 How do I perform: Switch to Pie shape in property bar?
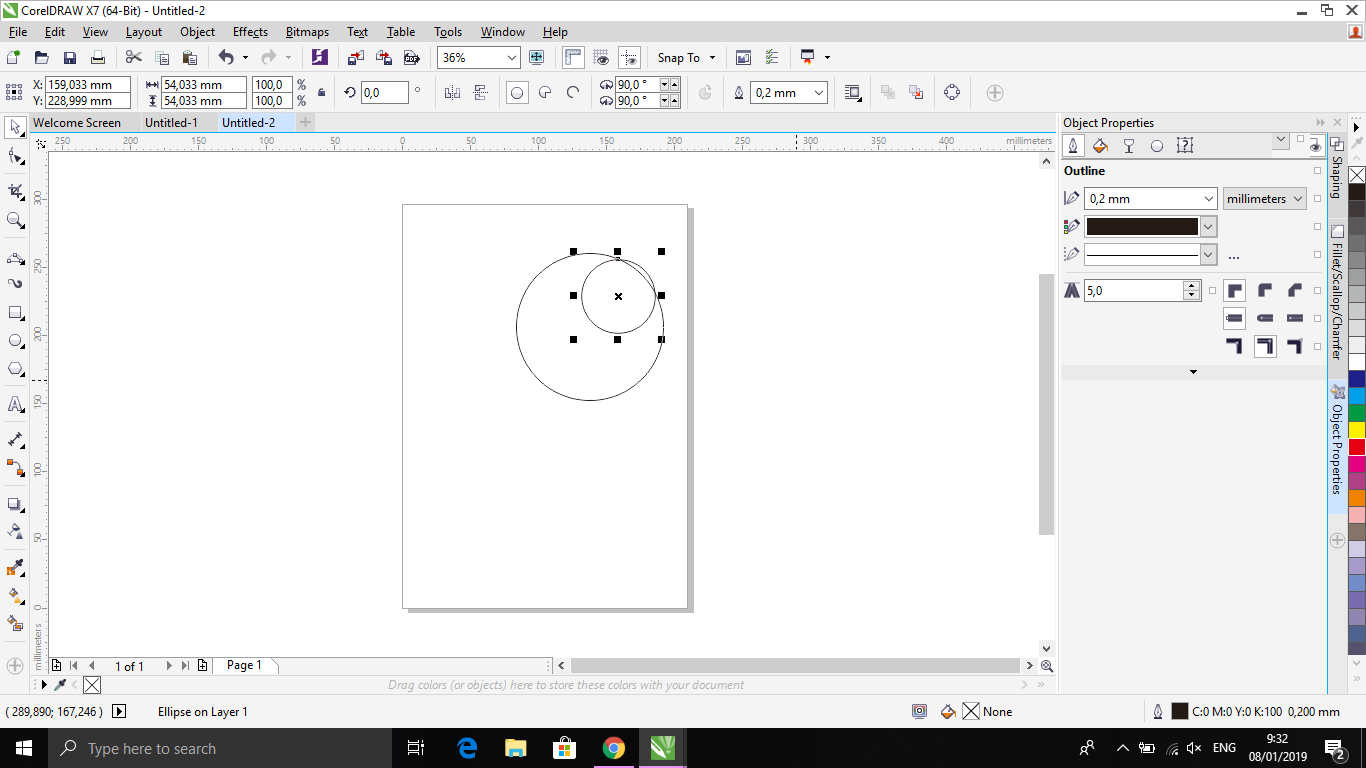tap(545, 93)
